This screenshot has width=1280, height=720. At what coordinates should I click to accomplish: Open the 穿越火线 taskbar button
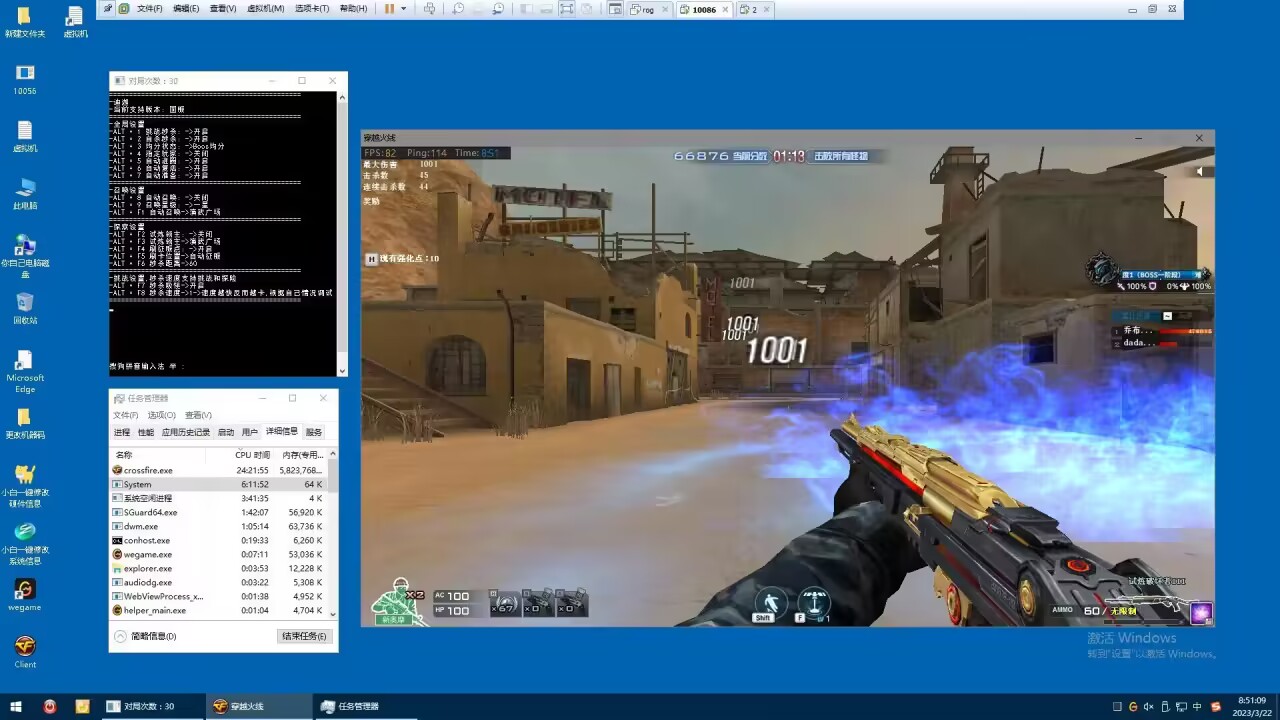coord(258,706)
